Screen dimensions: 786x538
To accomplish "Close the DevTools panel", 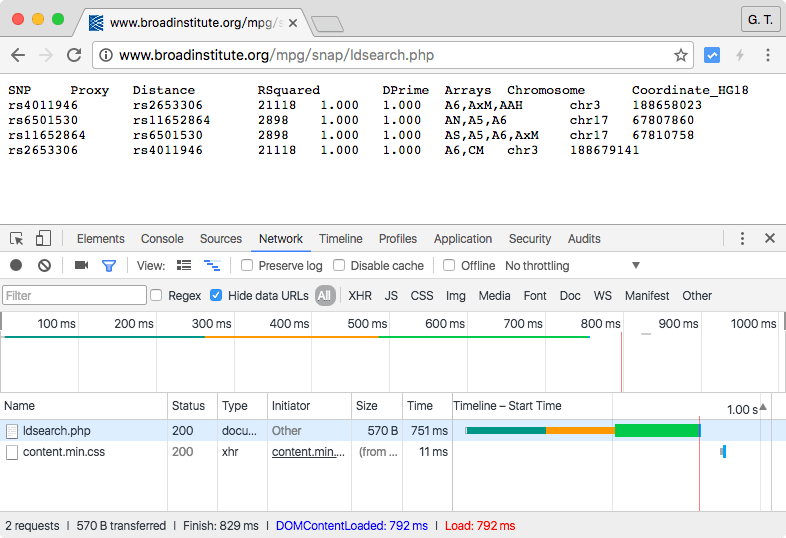I will 770,239.
